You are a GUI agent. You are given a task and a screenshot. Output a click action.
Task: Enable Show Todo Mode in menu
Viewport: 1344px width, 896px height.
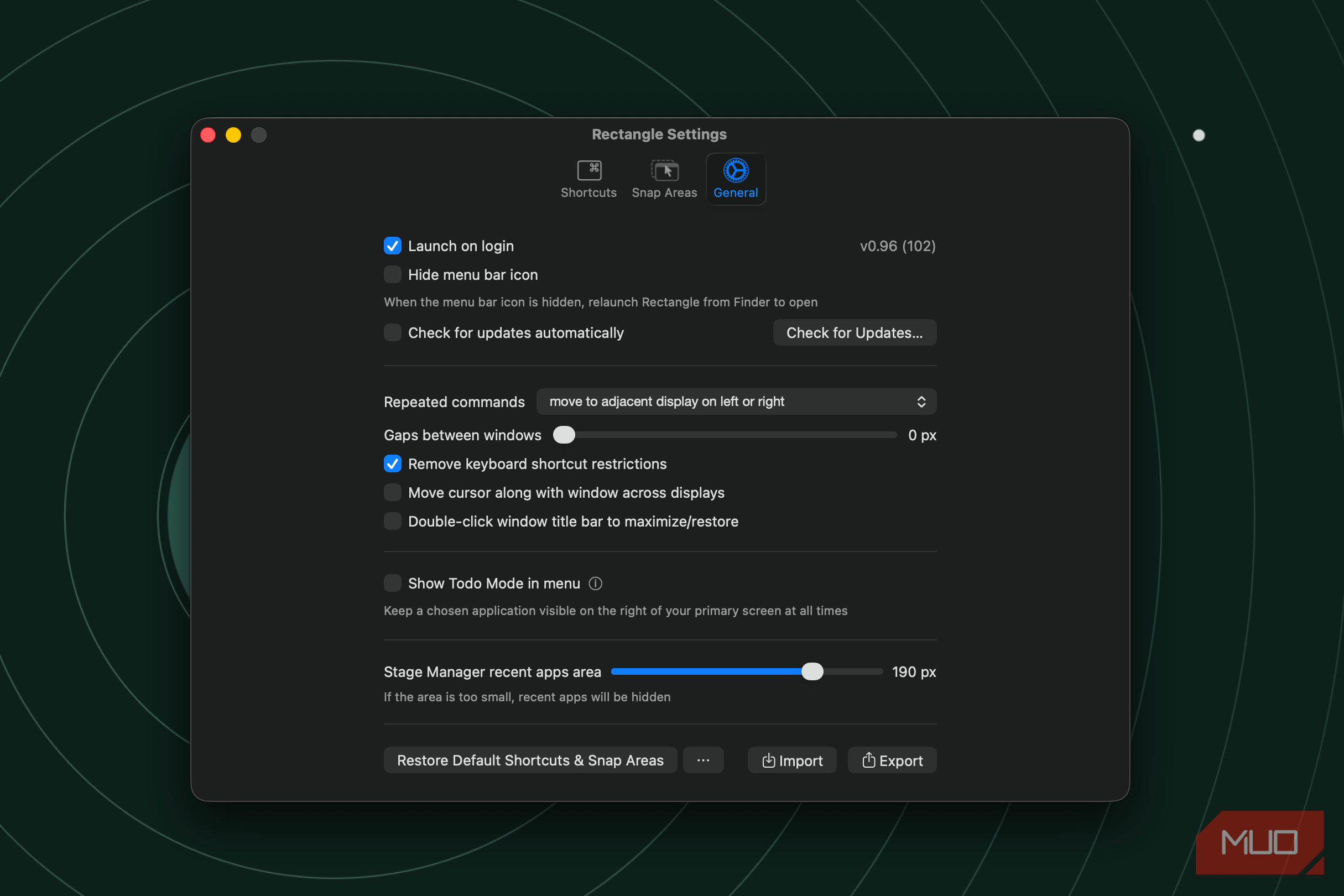point(392,583)
